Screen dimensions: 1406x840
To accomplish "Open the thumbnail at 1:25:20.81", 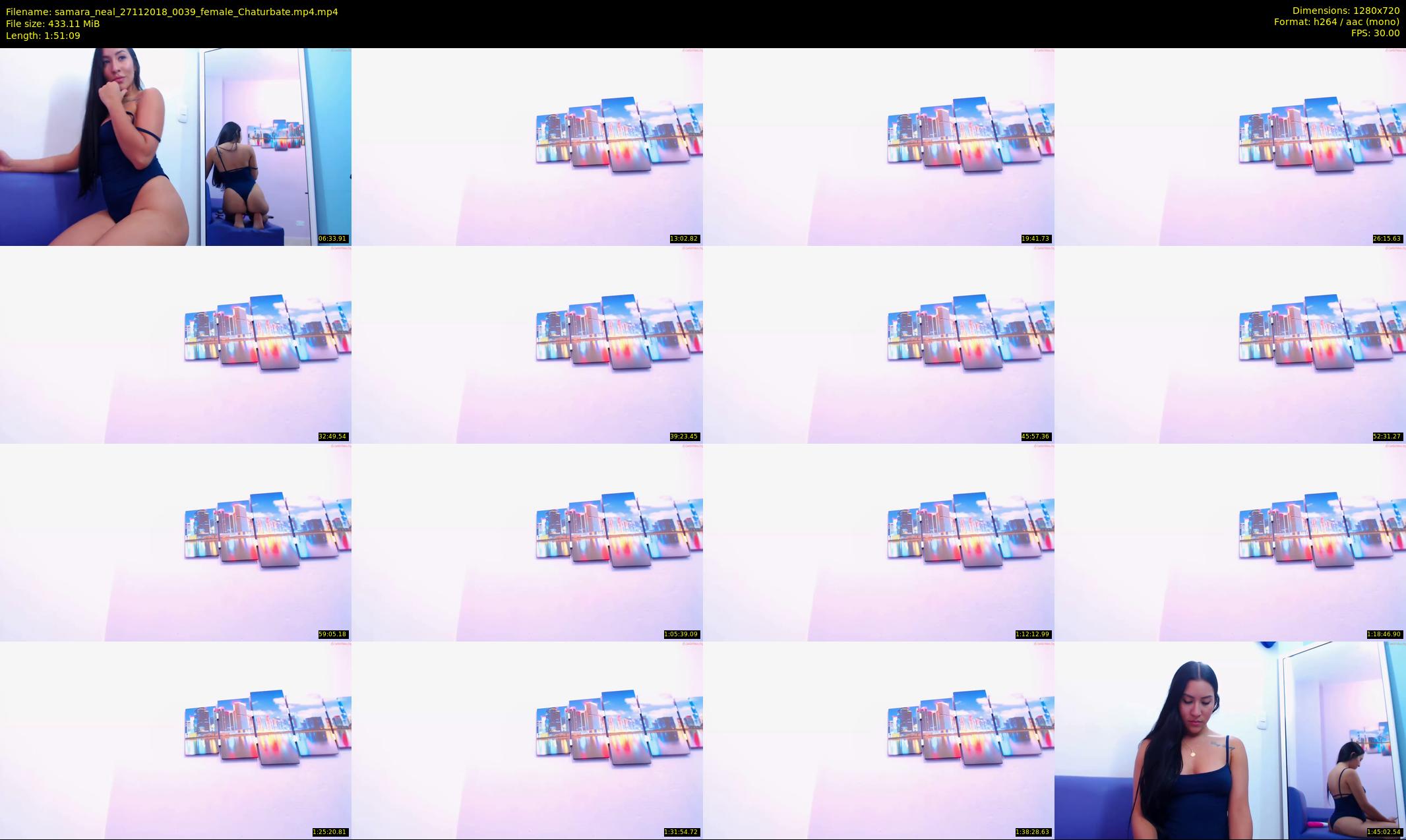I will click(x=175, y=740).
